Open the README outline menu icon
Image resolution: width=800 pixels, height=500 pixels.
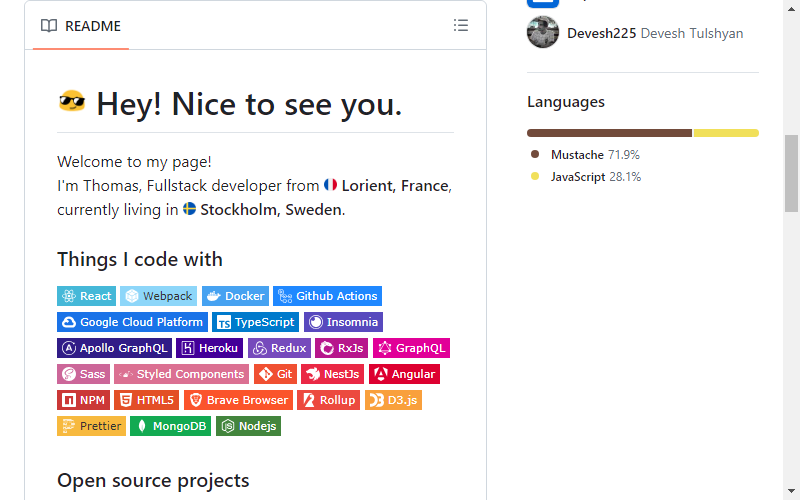pos(461,26)
